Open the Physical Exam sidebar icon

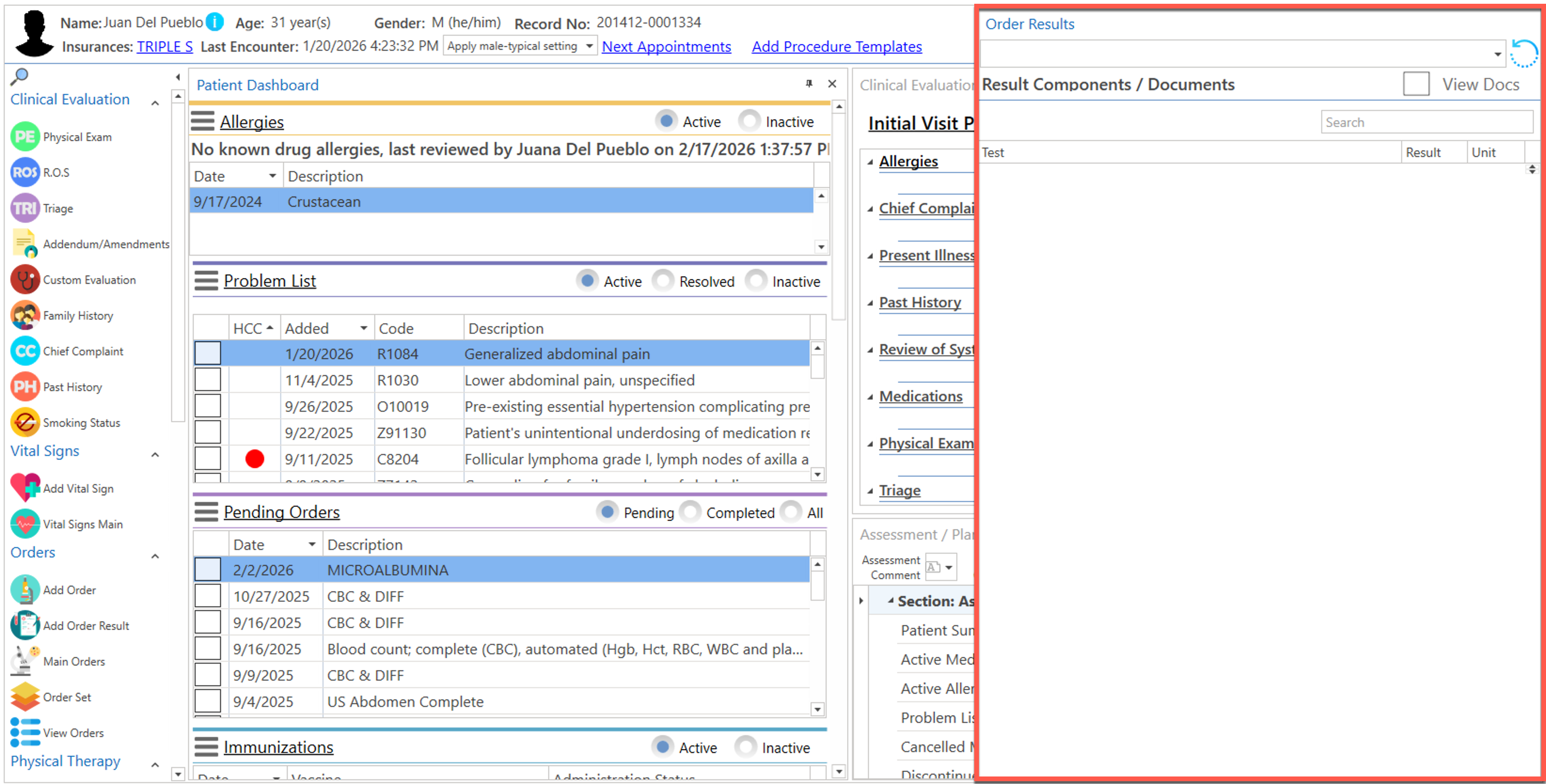click(x=24, y=137)
